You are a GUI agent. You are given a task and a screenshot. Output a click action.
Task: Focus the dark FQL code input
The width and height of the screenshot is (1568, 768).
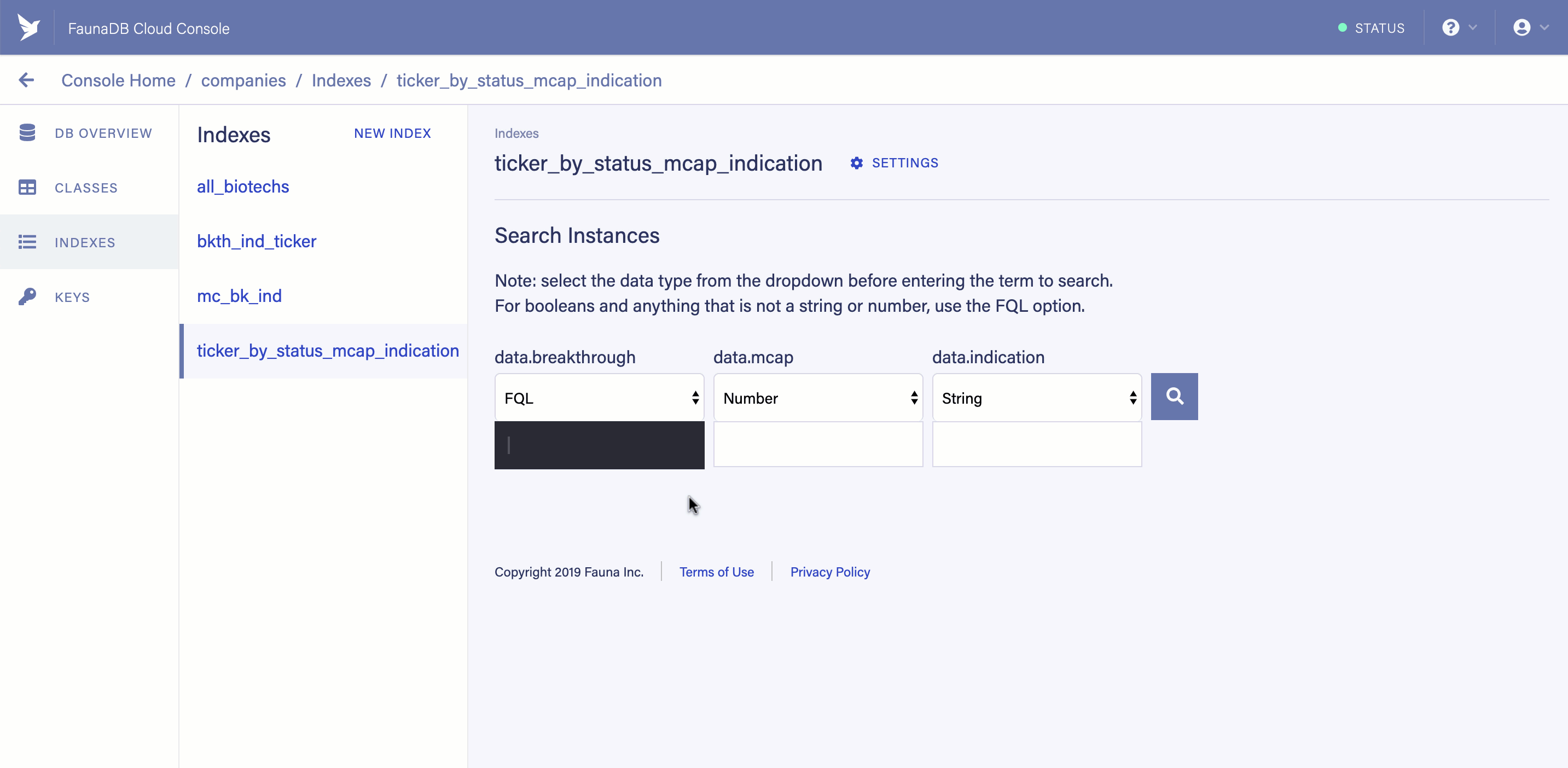point(599,445)
